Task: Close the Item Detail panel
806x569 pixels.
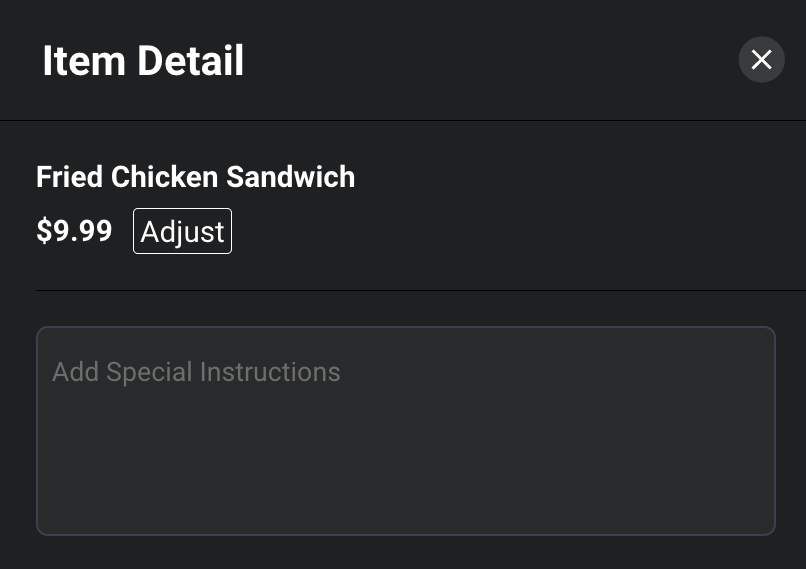Action: click(x=761, y=59)
